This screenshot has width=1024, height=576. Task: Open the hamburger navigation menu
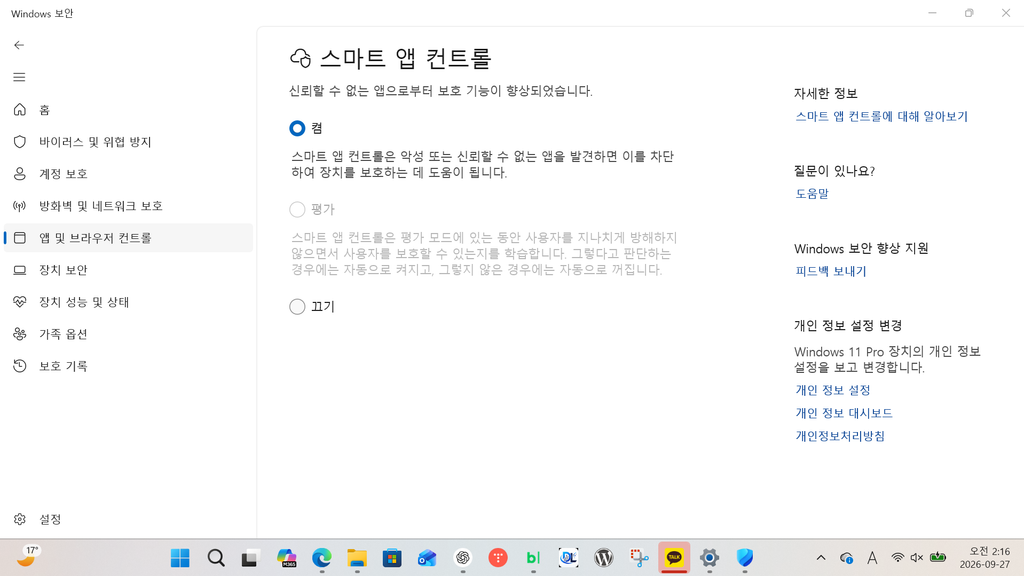tap(19, 77)
